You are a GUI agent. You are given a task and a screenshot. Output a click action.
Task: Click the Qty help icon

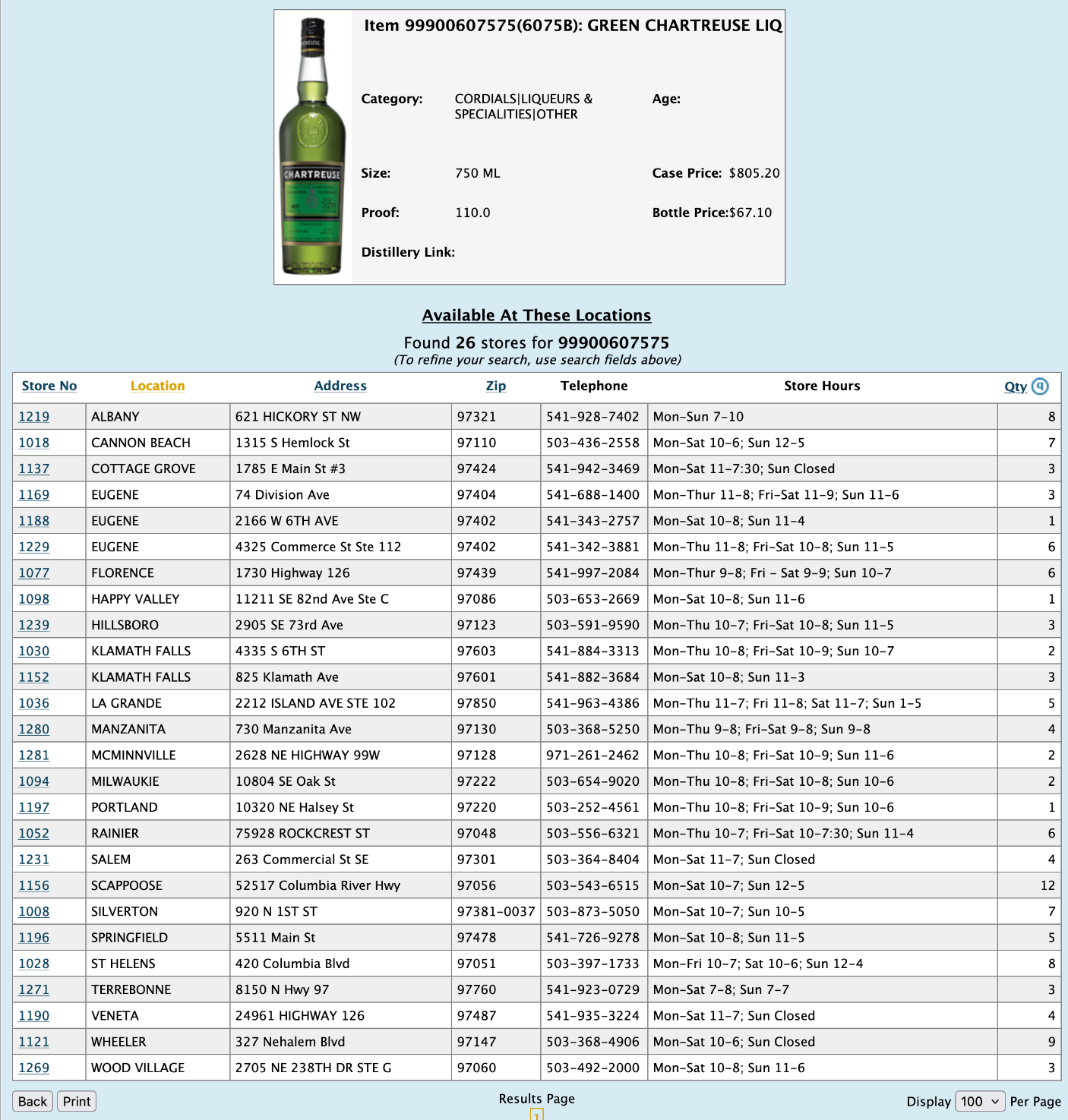1040,386
